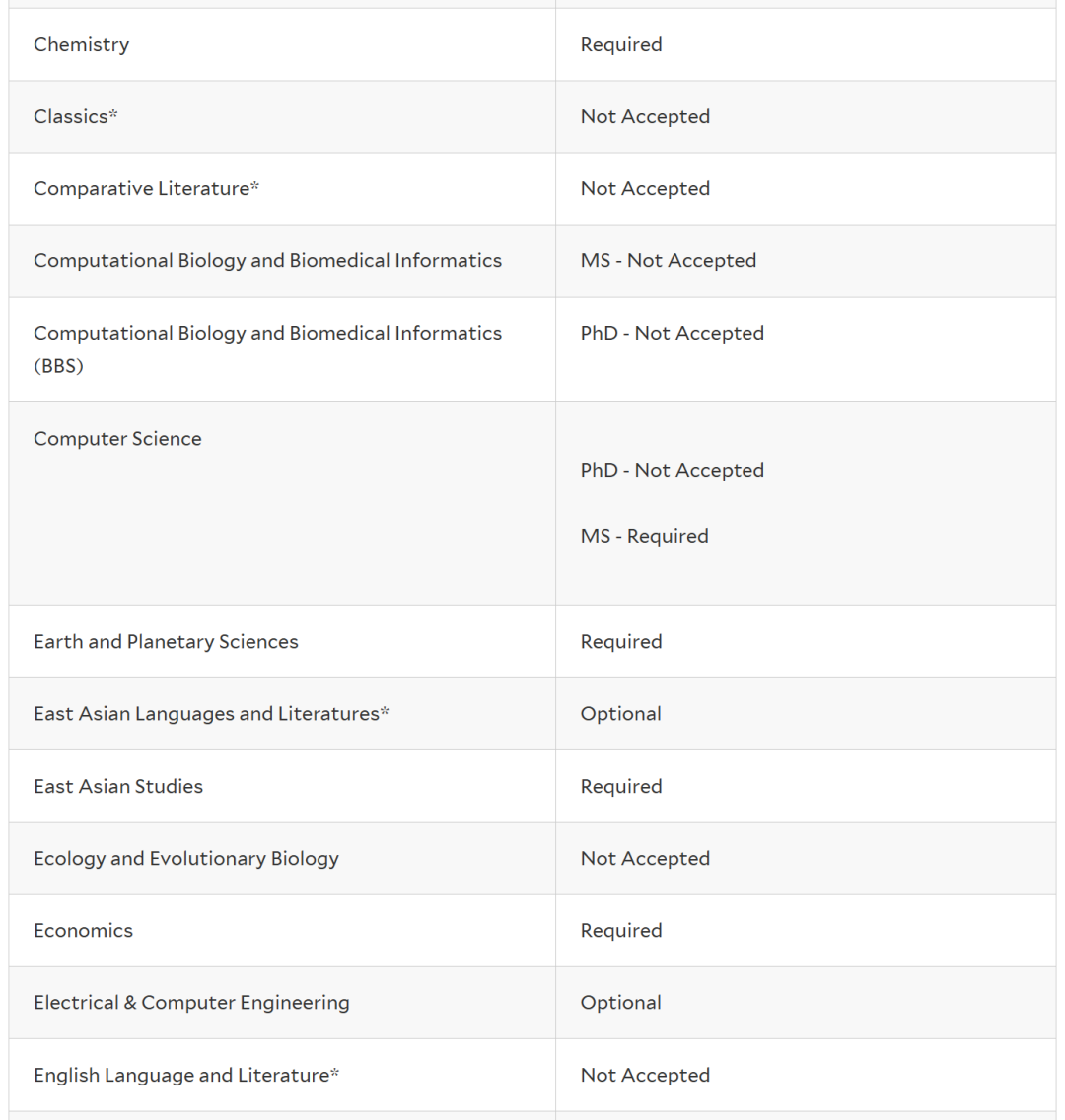Click 'MS - Required' in Computer Science row

[644, 536]
